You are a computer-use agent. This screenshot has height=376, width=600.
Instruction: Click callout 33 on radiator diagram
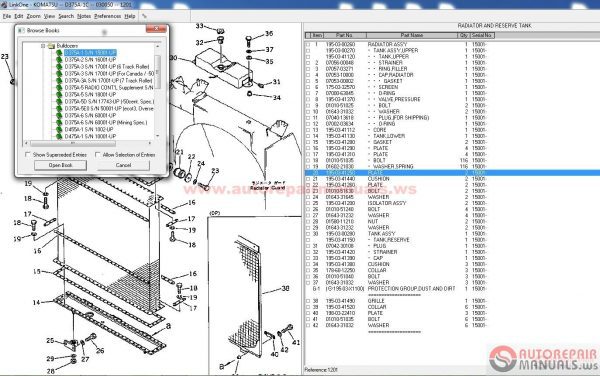(x=199, y=26)
